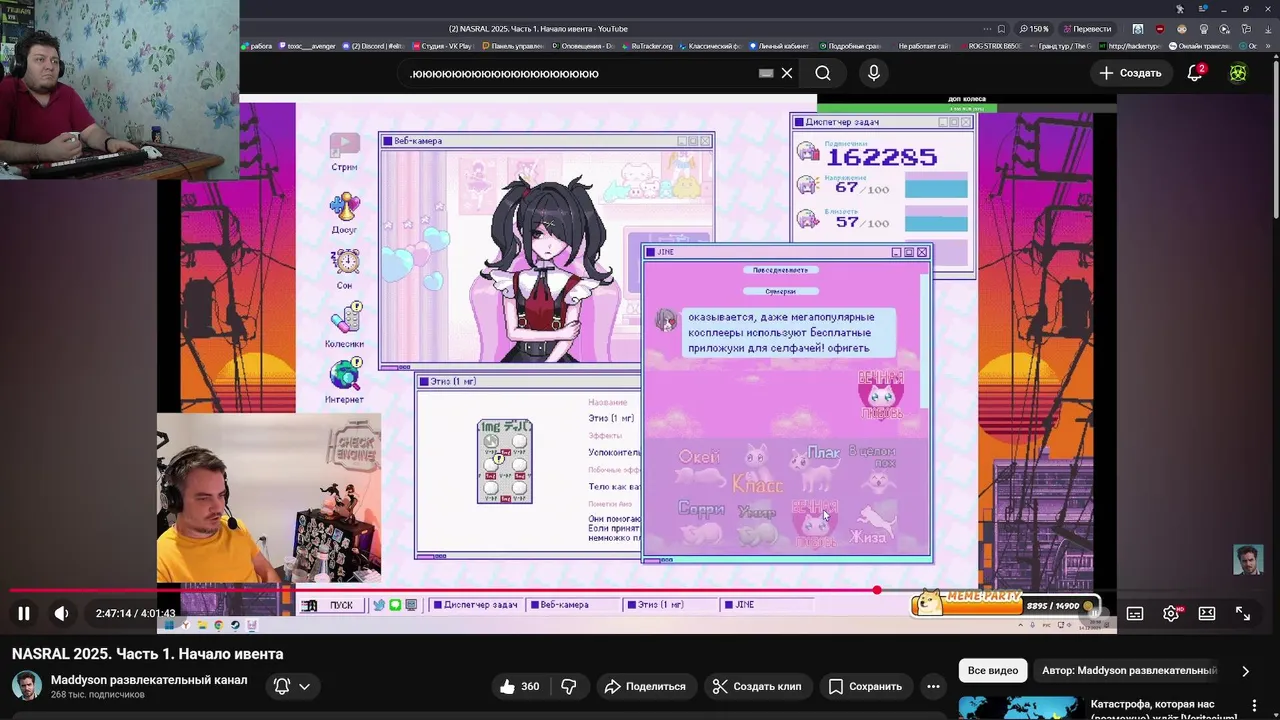Viewport: 1280px width, 720px height.
Task: Click the red video progress bar scrubber
Action: [877, 591]
